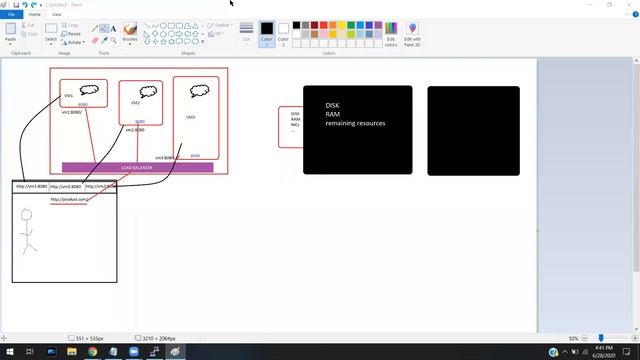
Task: Pick the yellow color swatch
Action: [342, 25]
